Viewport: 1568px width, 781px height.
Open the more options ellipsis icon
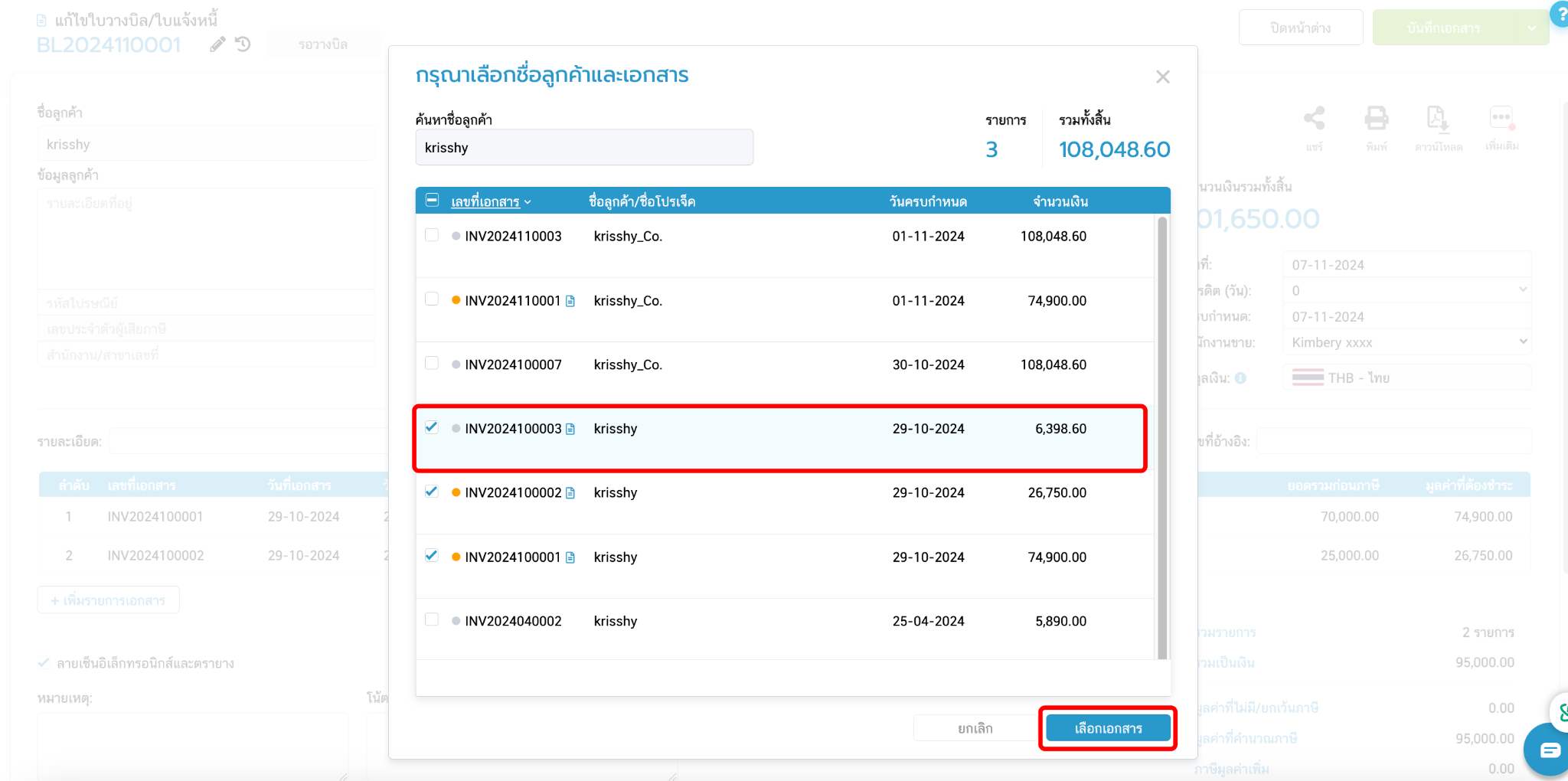(x=1501, y=118)
